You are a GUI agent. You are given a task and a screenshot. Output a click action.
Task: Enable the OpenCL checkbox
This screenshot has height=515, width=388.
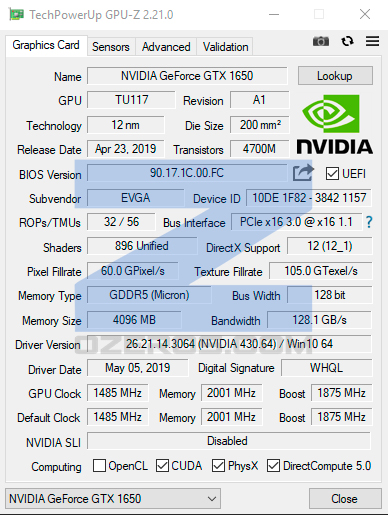(x=99, y=466)
